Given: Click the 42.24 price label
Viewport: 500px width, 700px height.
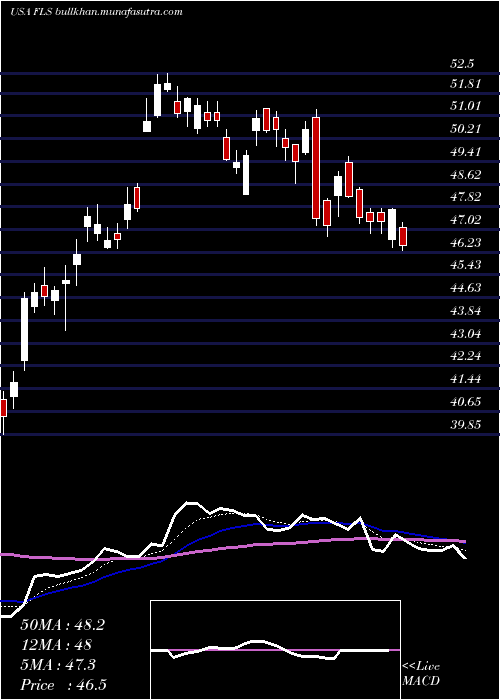Looking at the screenshot, I should point(465,356).
